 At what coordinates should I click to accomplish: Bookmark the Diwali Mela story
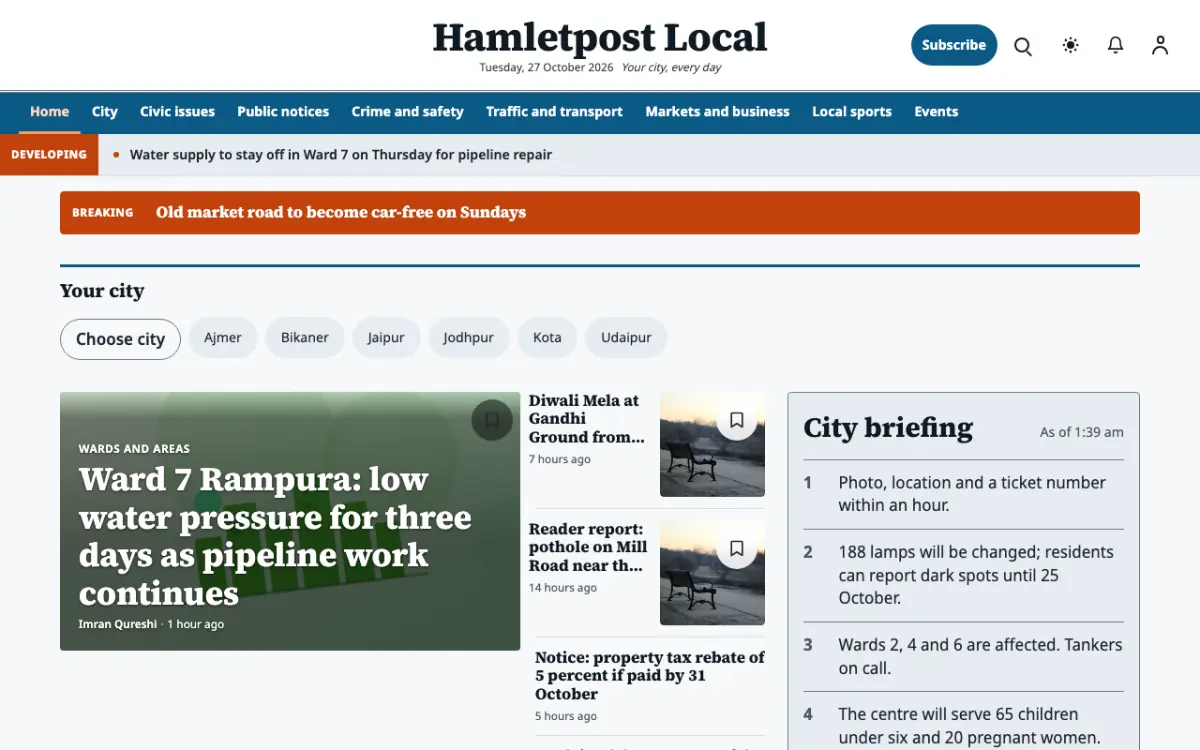pos(737,421)
